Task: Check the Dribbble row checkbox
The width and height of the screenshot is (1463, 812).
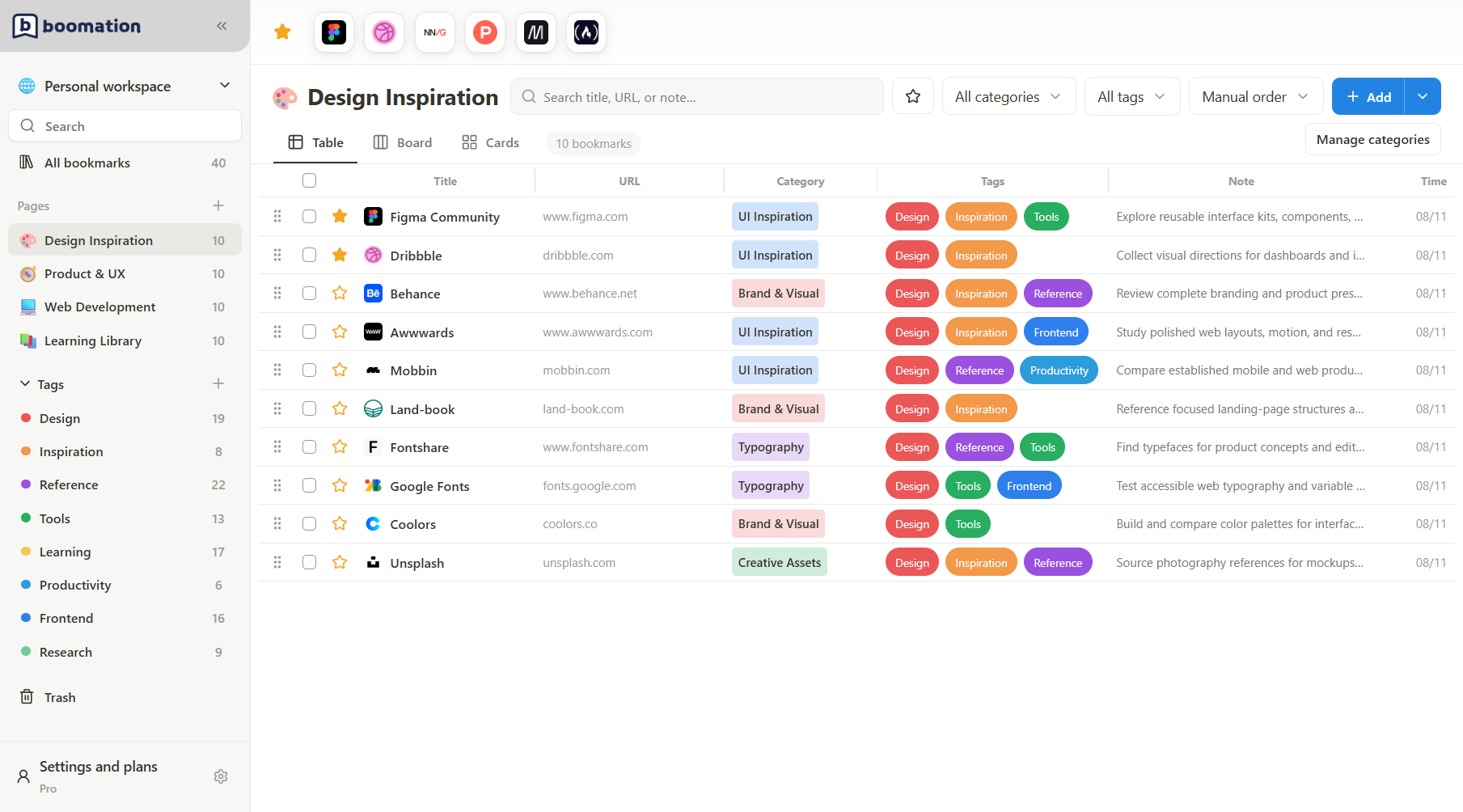Action: pos(309,255)
